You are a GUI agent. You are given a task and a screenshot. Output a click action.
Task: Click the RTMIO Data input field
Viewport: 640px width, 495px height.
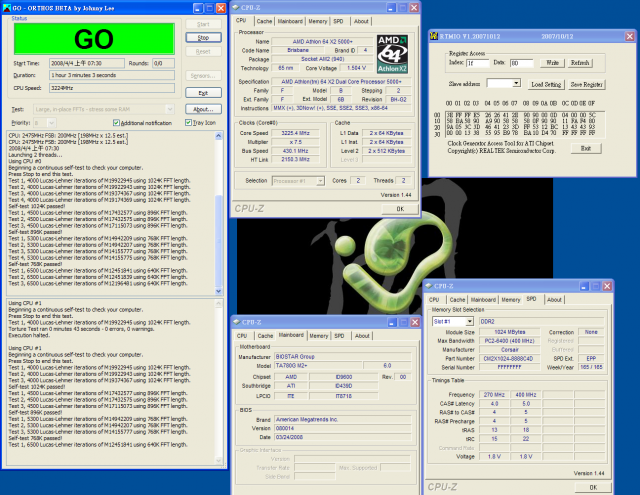[x=522, y=63]
